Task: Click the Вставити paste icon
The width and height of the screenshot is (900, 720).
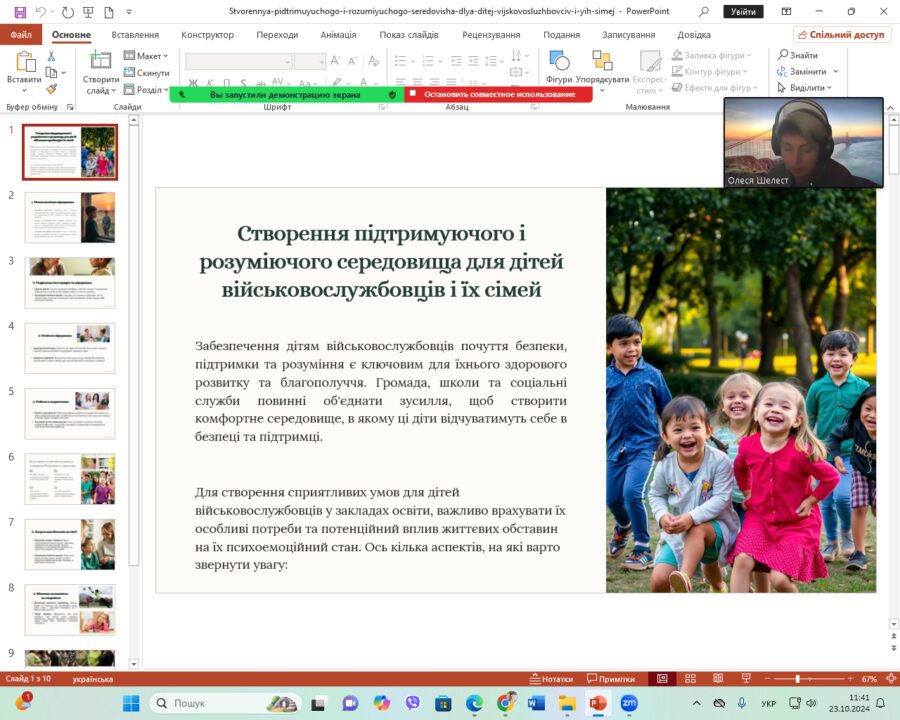Action: point(24,61)
